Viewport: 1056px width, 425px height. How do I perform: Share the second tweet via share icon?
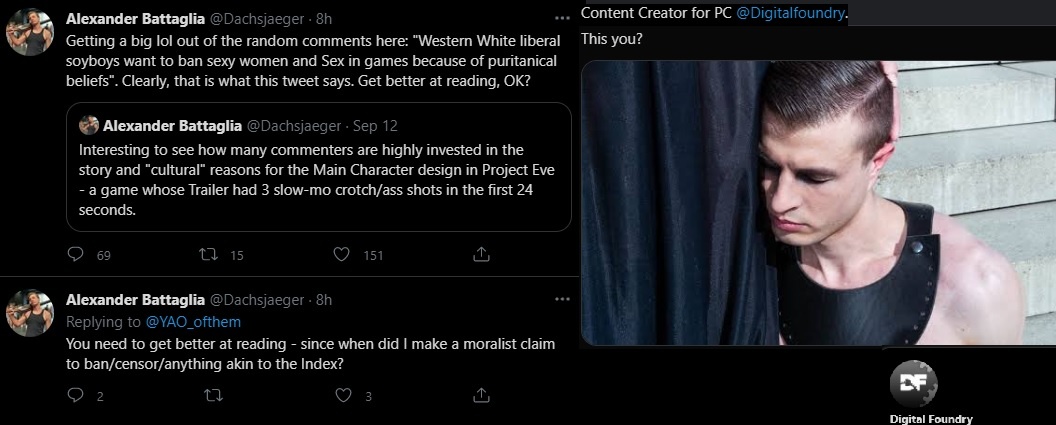click(481, 395)
